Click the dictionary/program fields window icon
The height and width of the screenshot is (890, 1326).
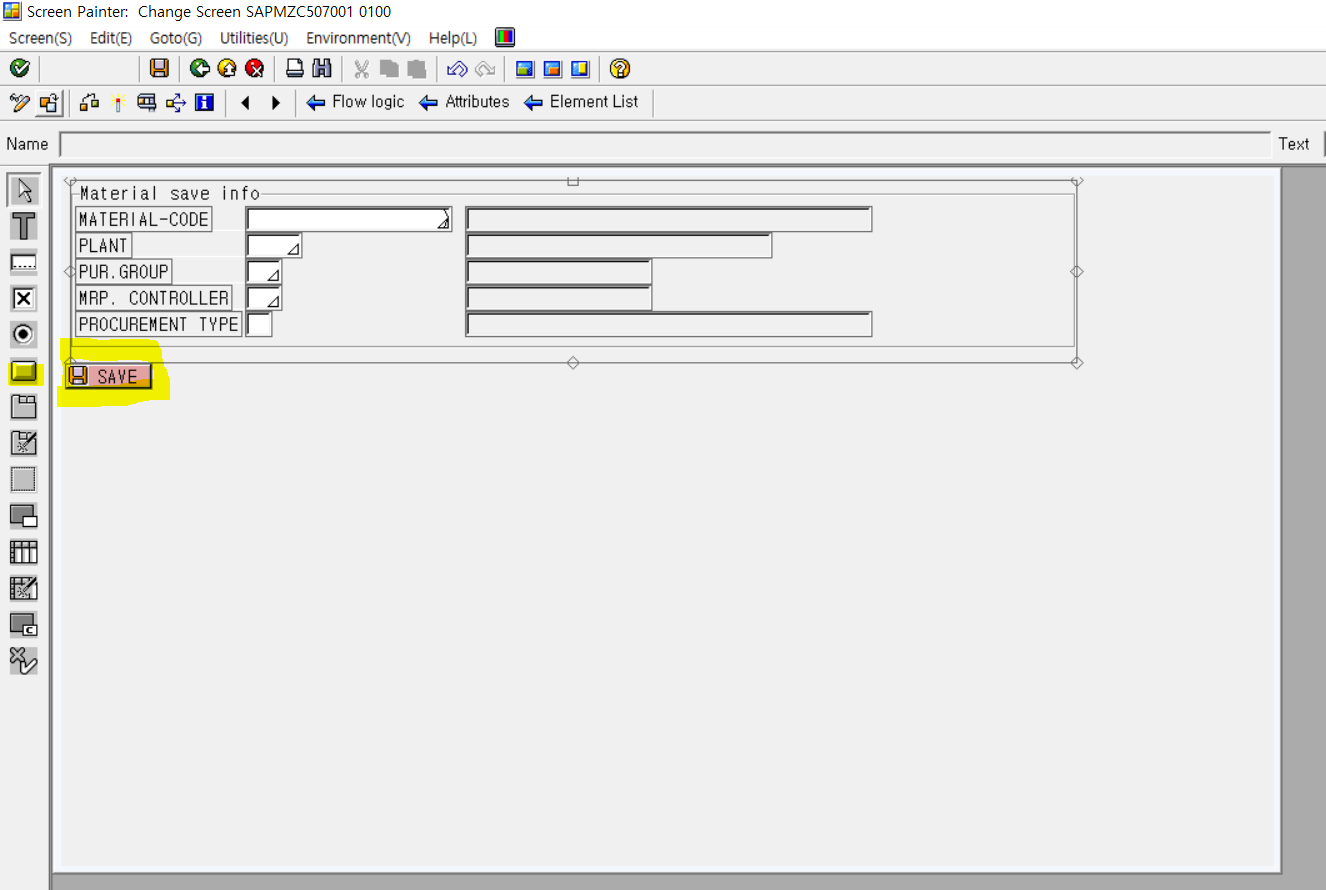147,102
